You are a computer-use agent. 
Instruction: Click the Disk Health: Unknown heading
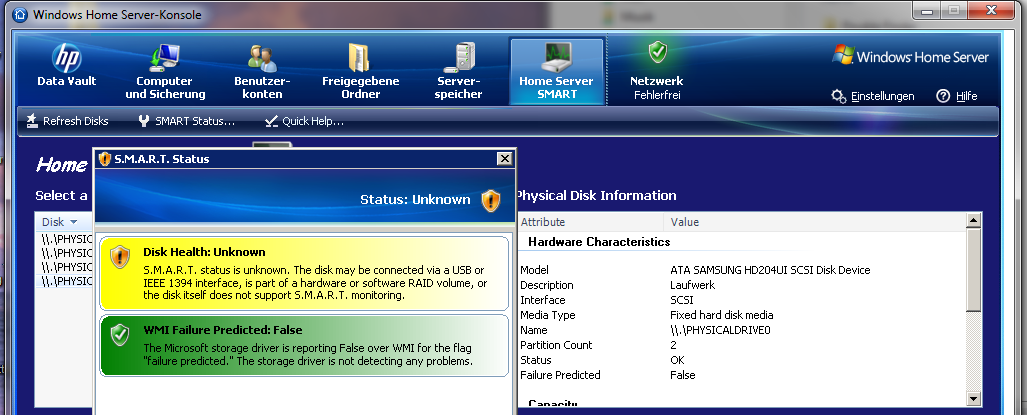point(204,252)
